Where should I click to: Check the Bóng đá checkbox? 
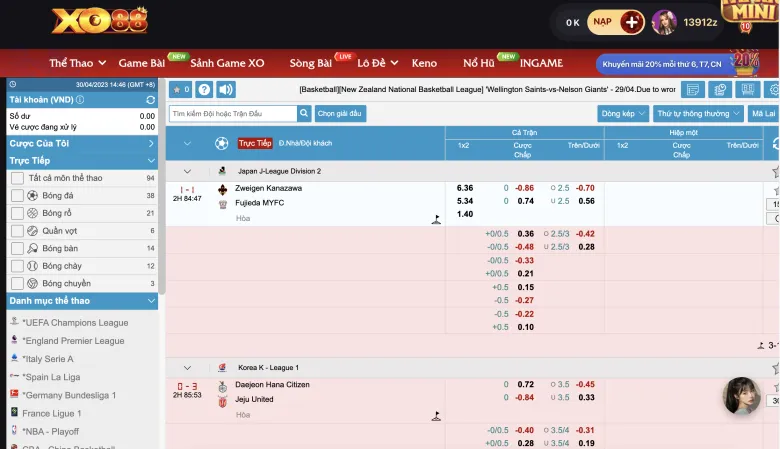click(x=17, y=195)
